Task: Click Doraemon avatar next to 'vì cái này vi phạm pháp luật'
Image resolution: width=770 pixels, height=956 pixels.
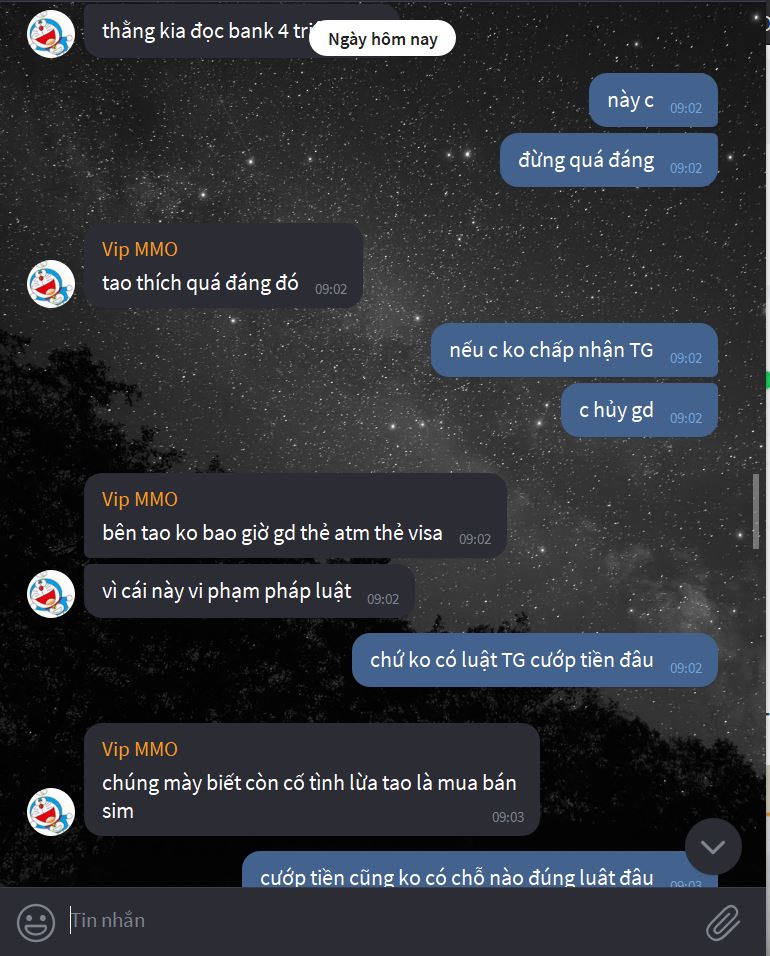Action: point(51,594)
